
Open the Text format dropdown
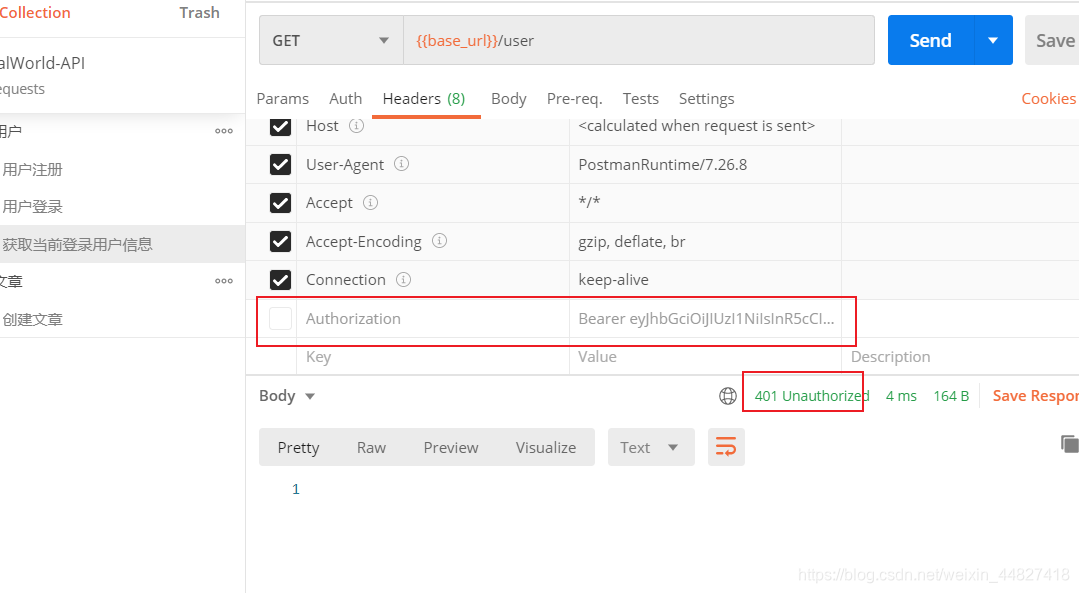coord(650,447)
